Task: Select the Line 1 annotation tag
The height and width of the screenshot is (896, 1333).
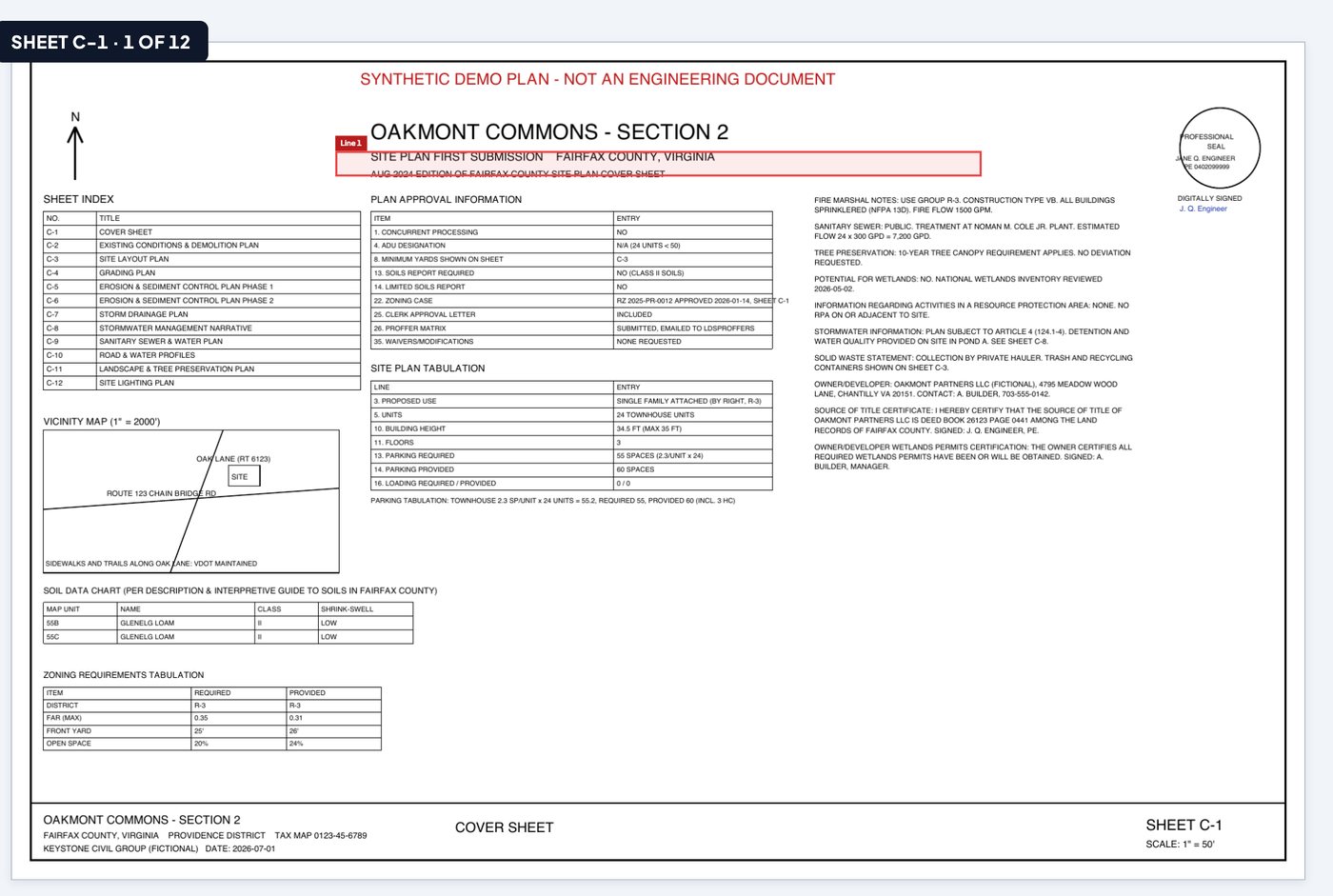Action: [350, 144]
